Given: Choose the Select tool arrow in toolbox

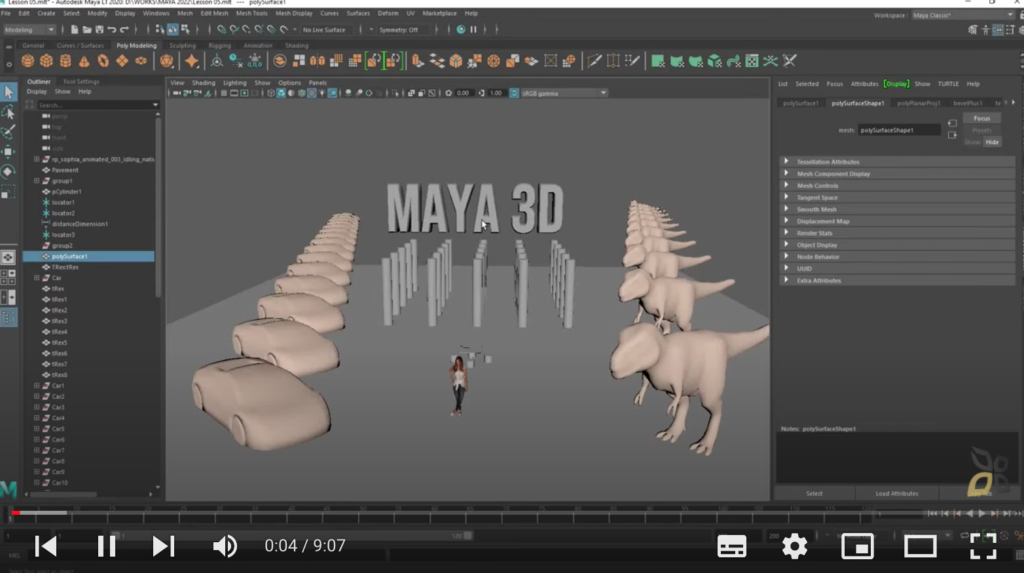Looking at the screenshot, I should coord(8,92).
